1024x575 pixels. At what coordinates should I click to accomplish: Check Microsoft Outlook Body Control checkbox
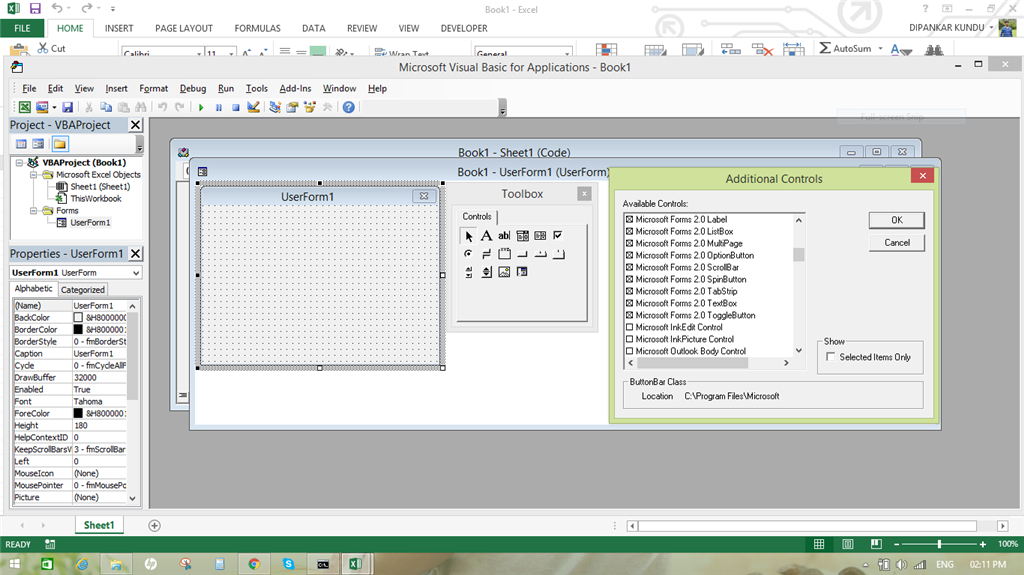click(x=630, y=351)
